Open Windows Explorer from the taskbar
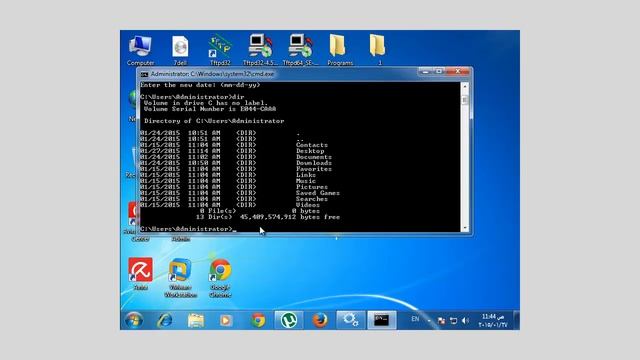The image size is (640, 360). click(196, 320)
